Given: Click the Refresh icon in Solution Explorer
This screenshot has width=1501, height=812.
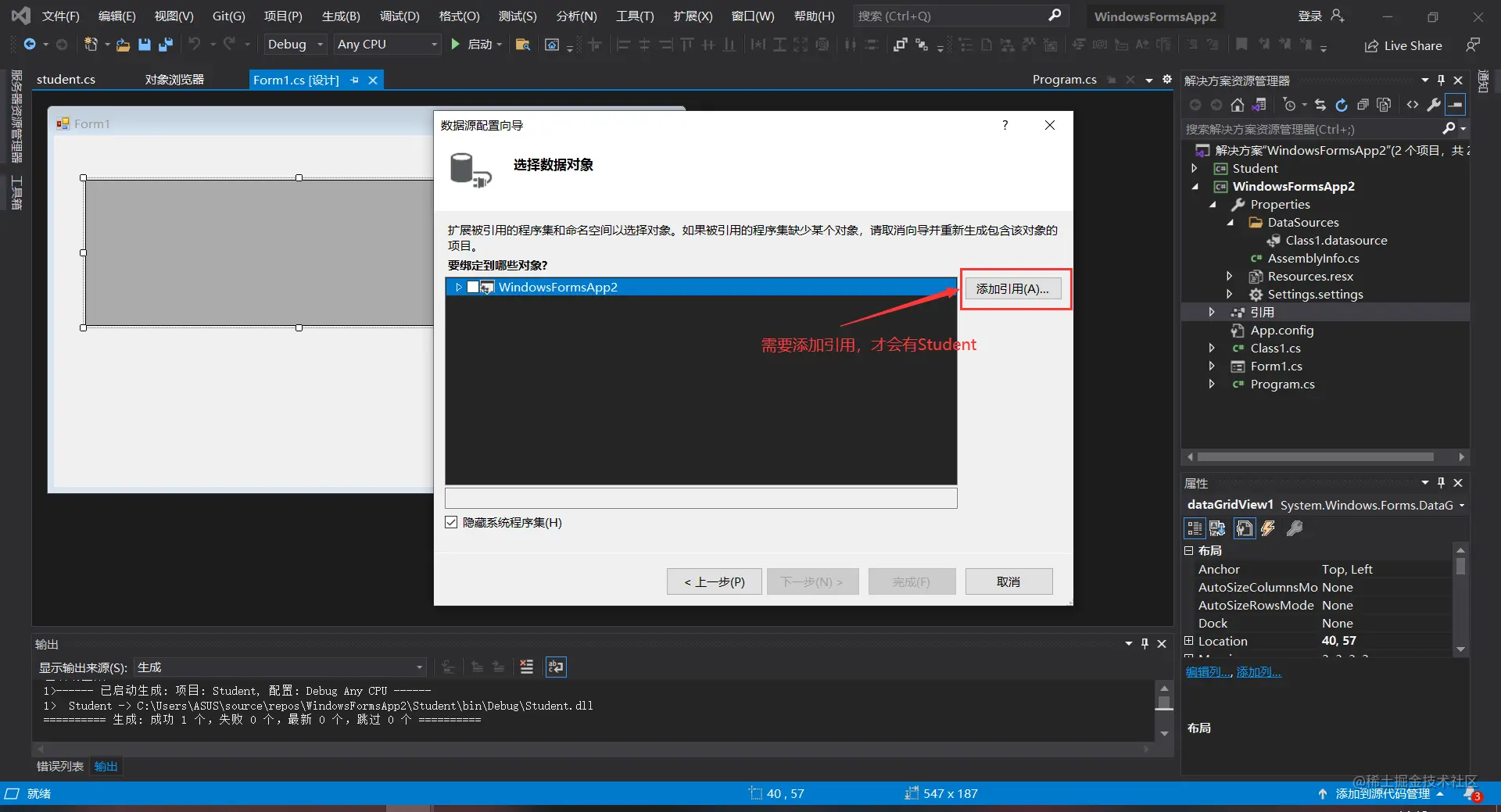Looking at the screenshot, I should click(x=1342, y=105).
